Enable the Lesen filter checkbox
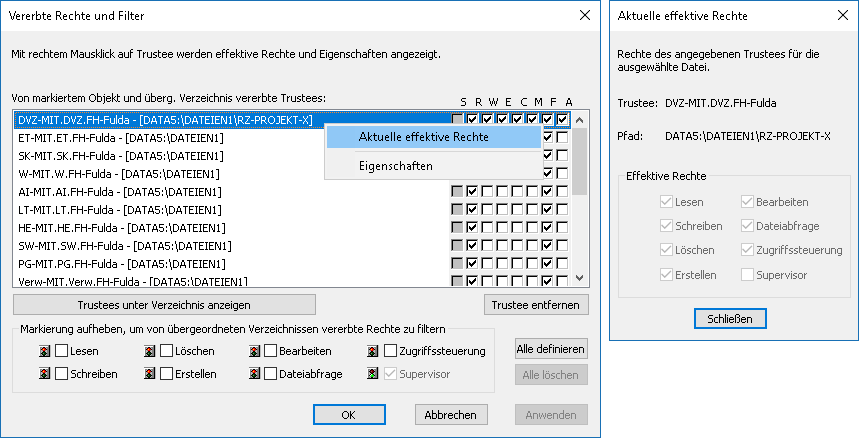Screen dimensions: 859x438 click(61, 351)
